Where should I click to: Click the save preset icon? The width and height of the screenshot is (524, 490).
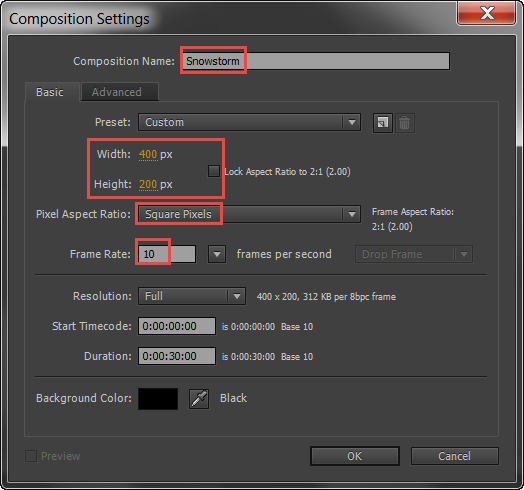click(x=383, y=123)
